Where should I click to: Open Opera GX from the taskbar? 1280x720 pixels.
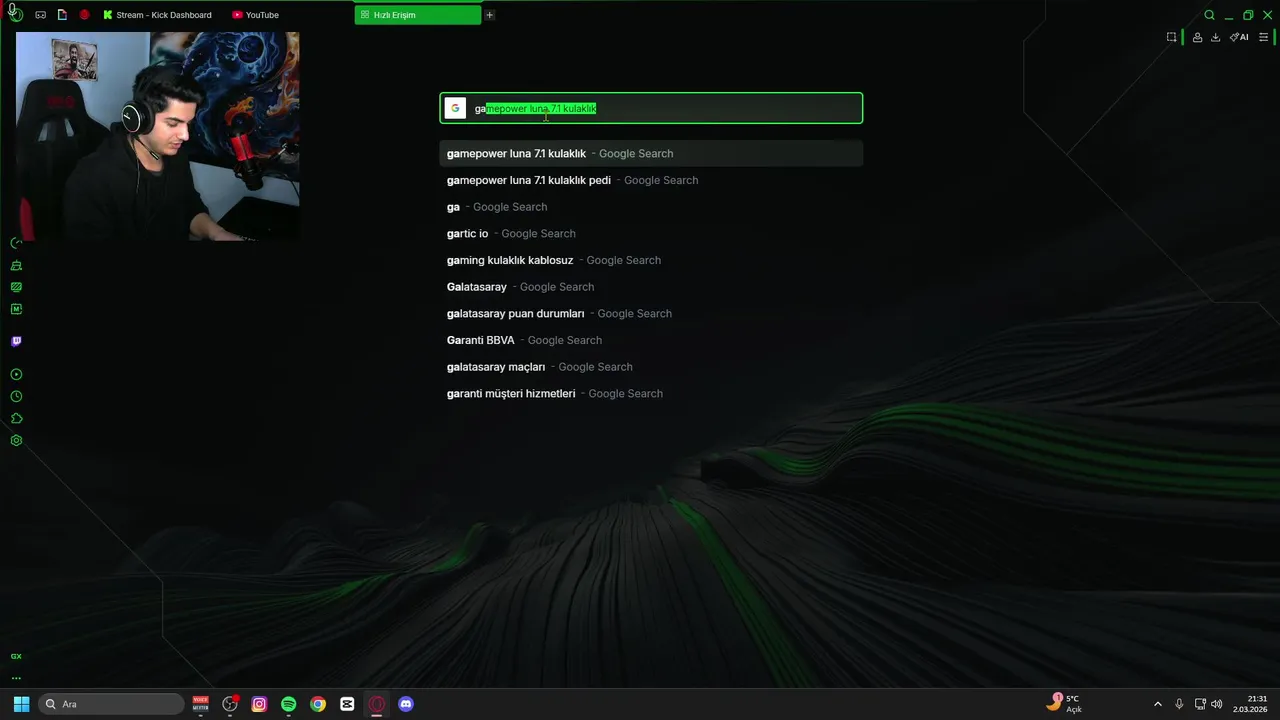(376, 704)
